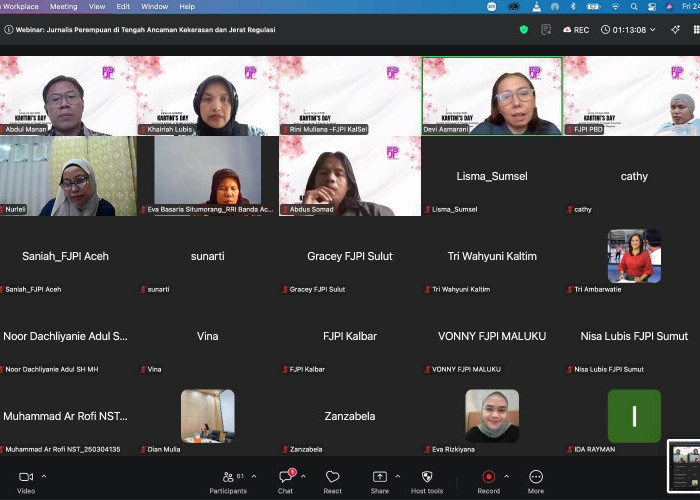The width and height of the screenshot is (700, 500).
Task: Select Devi Asmarani's active speaker video
Action: pos(492,96)
